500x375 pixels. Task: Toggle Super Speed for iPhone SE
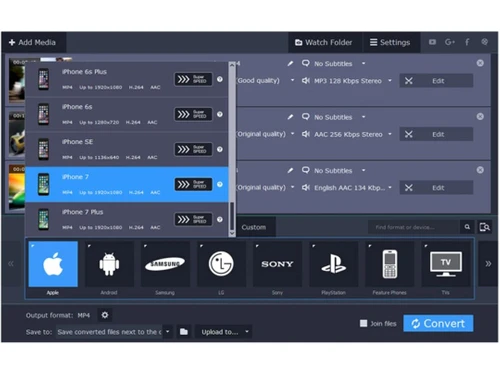193,149
